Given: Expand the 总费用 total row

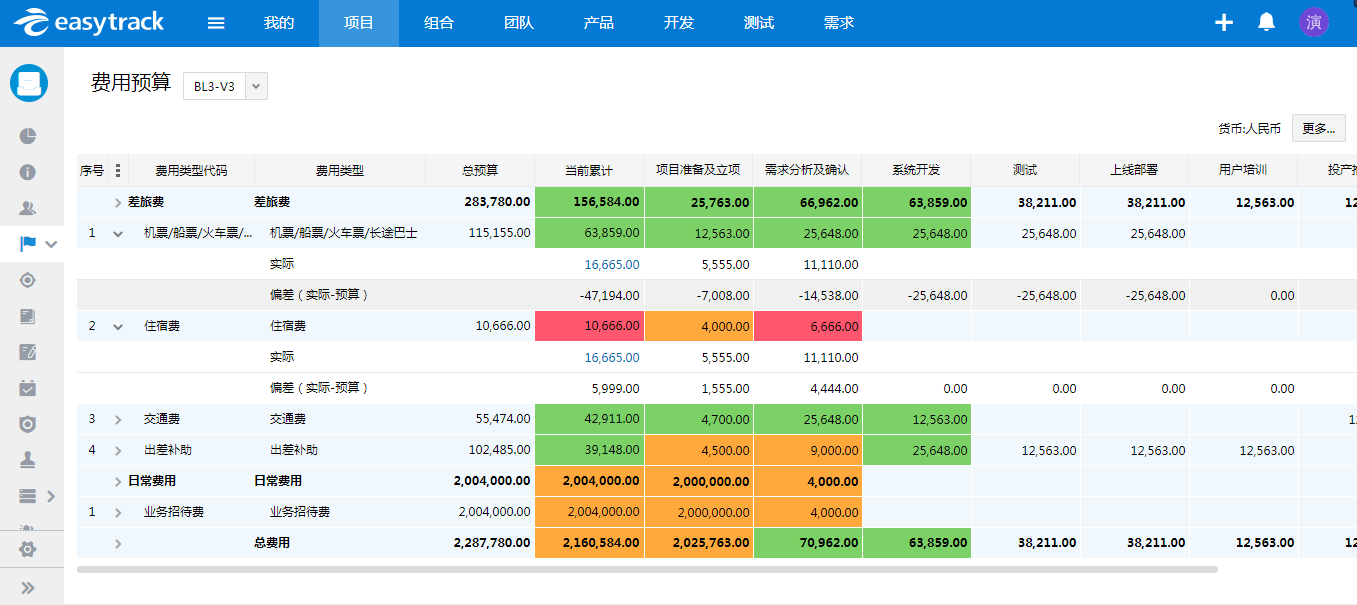Looking at the screenshot, I should [x=118, y=544].
